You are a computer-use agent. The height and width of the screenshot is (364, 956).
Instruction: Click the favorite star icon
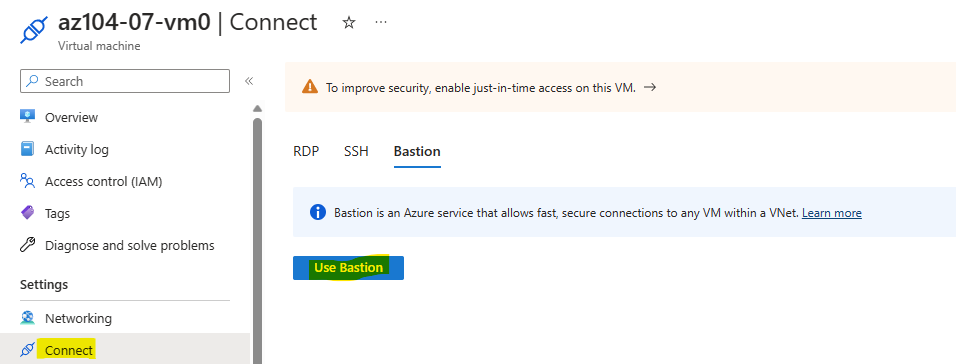pos(349,23)
